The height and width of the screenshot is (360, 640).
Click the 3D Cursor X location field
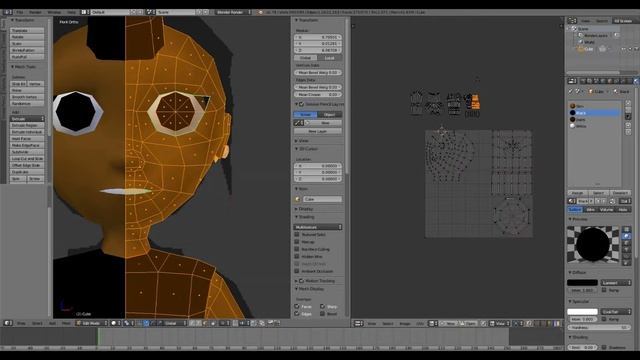coord(318,166)
